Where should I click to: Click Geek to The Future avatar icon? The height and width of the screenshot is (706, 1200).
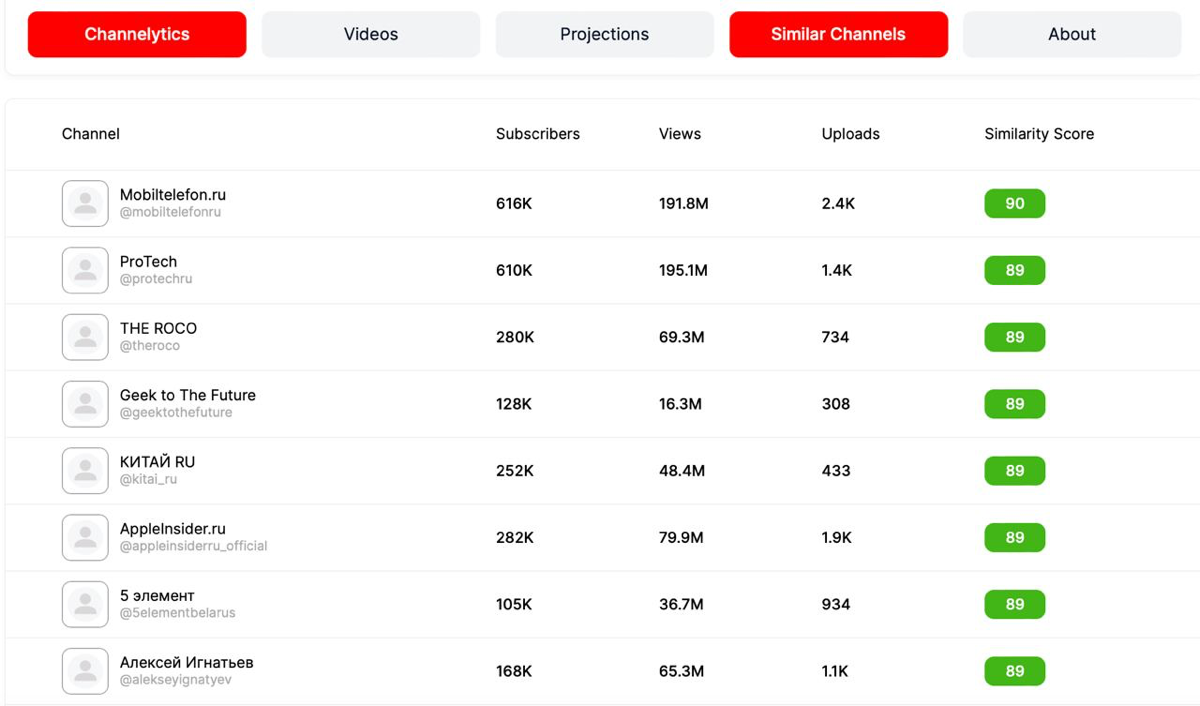pos(85,405)
